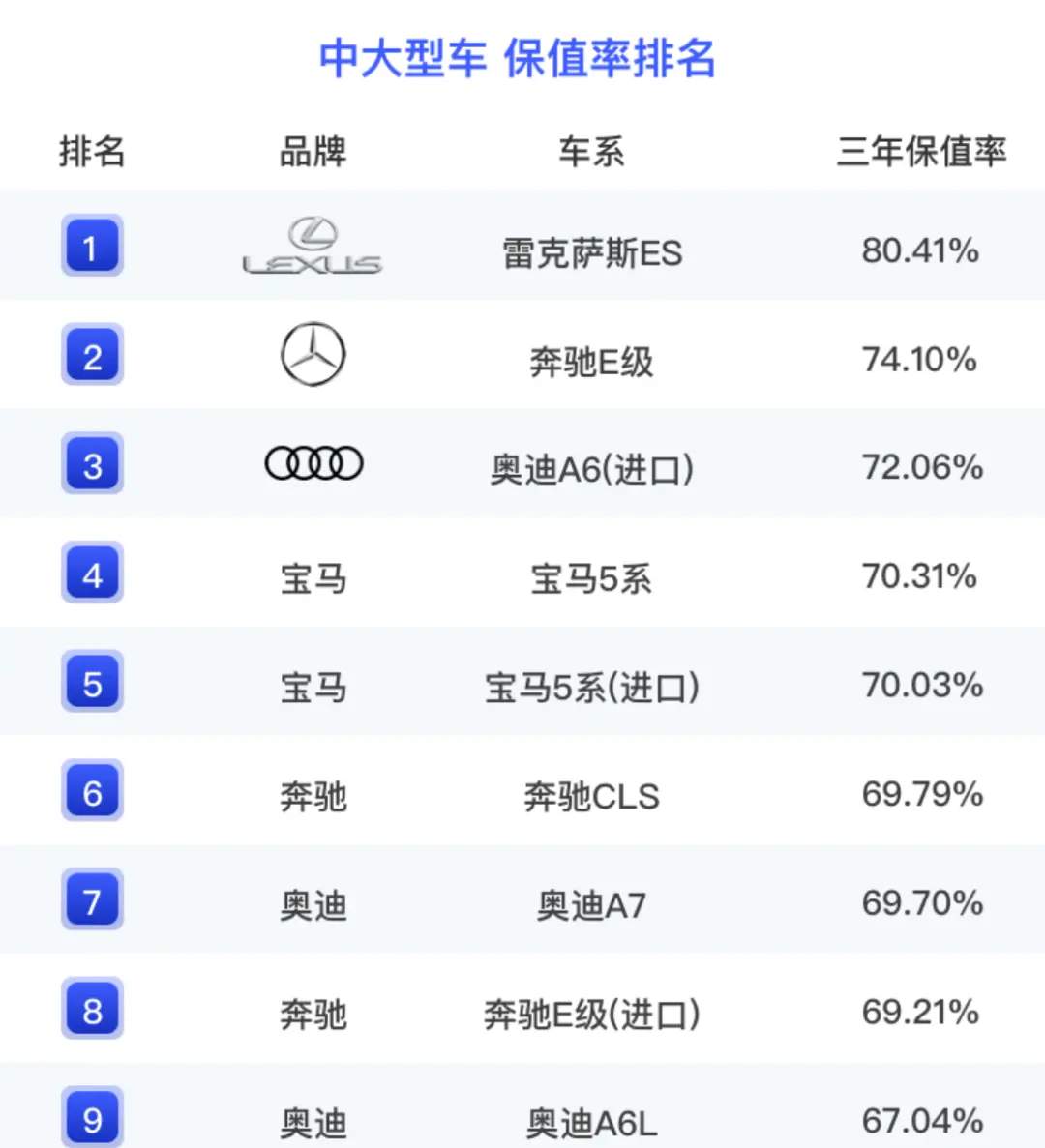
Task: Open the 雷克萨斯ES car series
Action: [x=592, y=253]
